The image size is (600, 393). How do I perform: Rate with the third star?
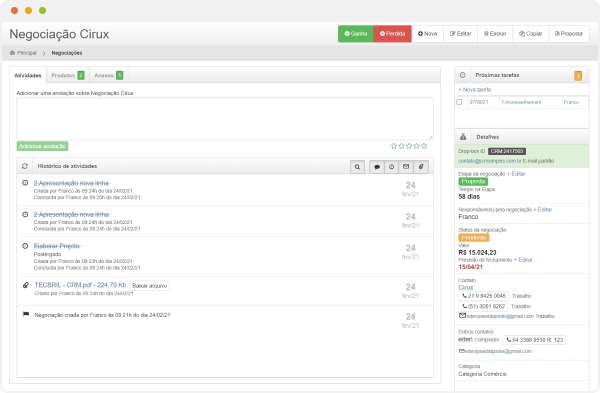click(x=409, y=146)
